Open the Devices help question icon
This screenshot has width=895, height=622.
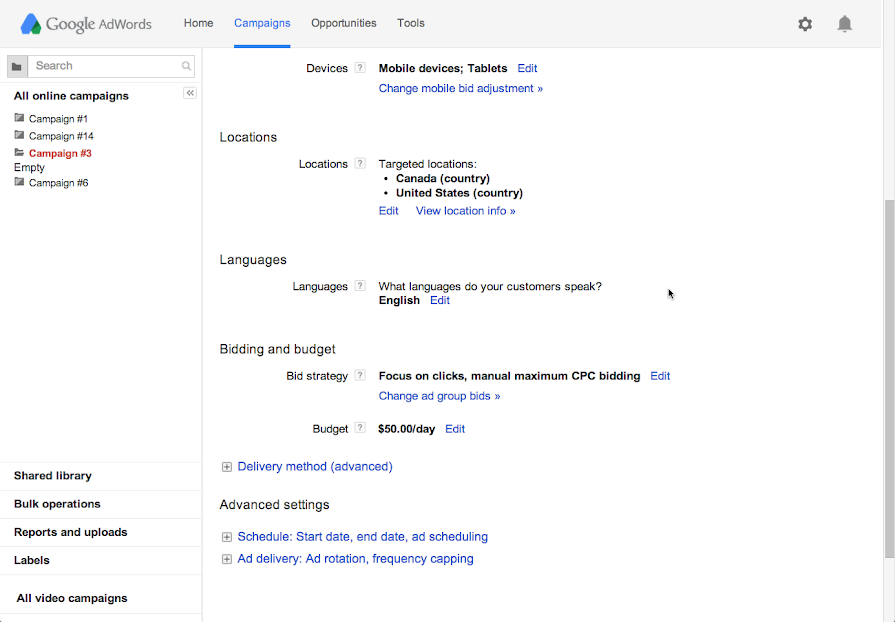tap(360, 69)
